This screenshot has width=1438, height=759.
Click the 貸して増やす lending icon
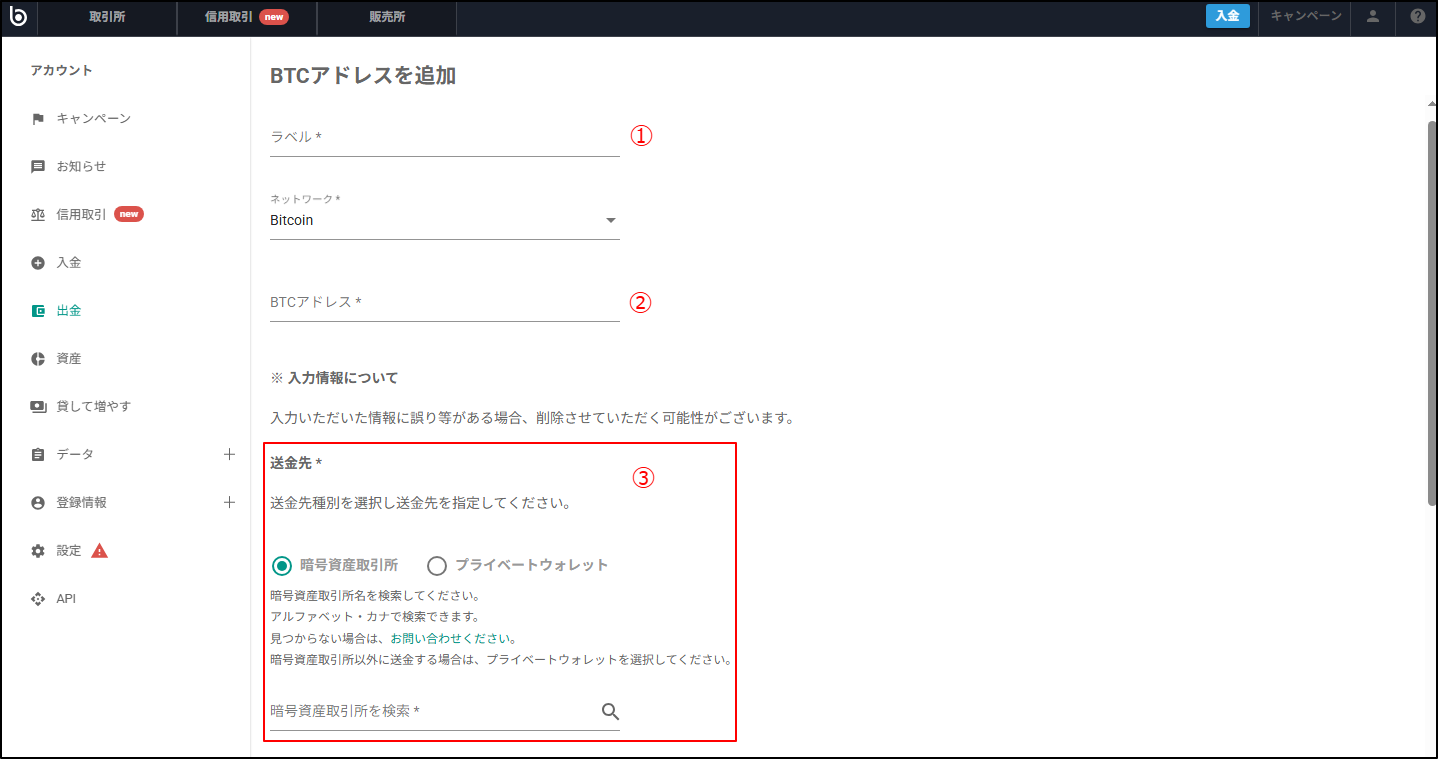pyautogui.click(x=38, y=406)
